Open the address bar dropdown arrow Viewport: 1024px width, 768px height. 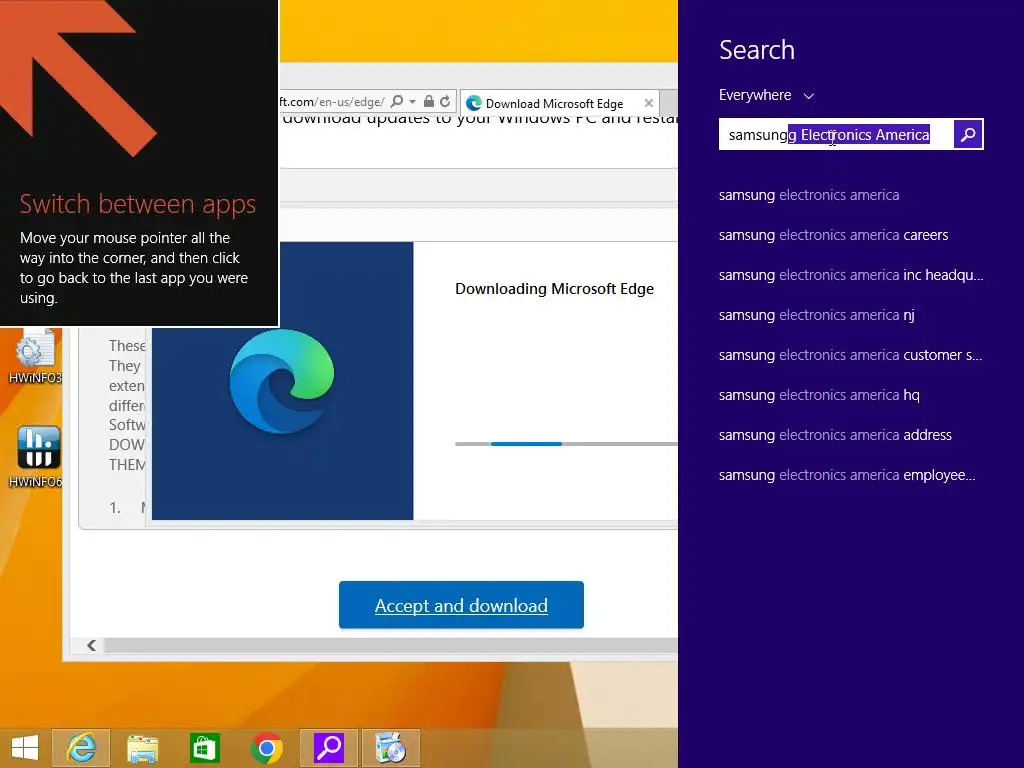coord(412,102)
